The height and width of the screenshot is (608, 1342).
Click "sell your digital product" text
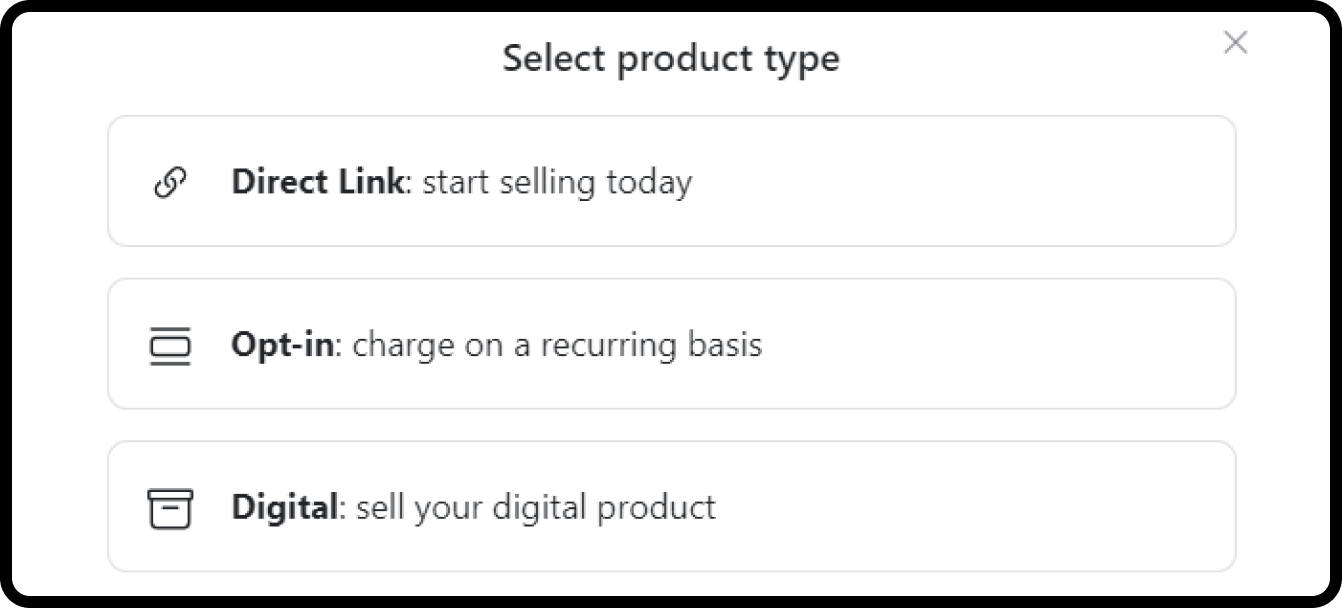click(536, 507)
